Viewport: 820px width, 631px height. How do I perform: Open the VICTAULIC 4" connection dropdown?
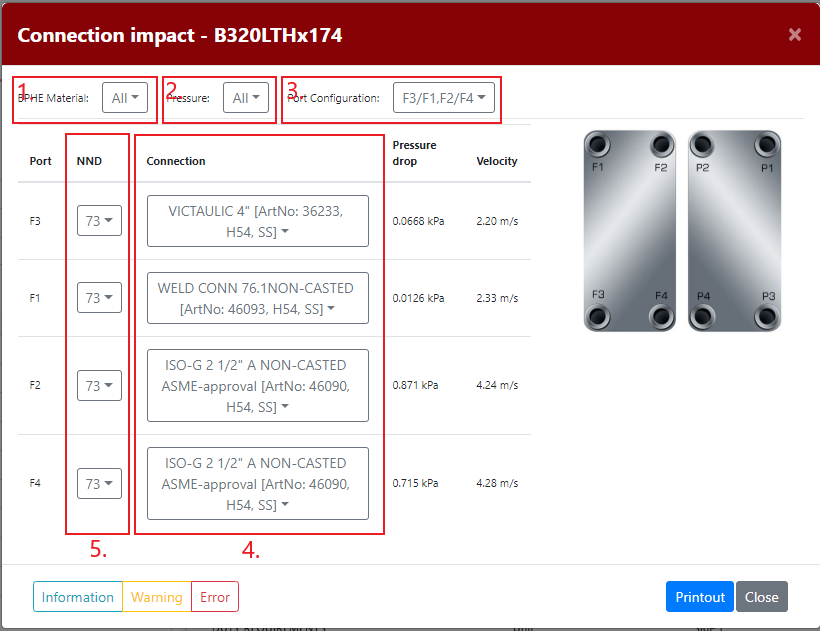(x=258, y=221)
